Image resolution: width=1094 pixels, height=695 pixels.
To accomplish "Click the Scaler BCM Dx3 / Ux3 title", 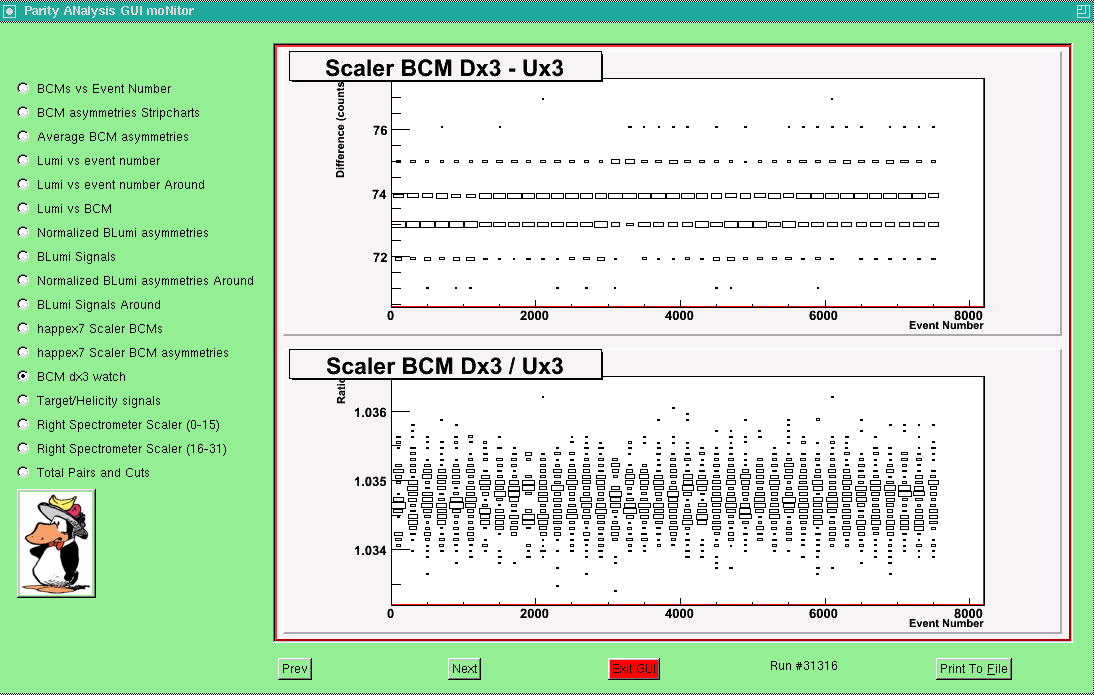I will click(444, 366).
